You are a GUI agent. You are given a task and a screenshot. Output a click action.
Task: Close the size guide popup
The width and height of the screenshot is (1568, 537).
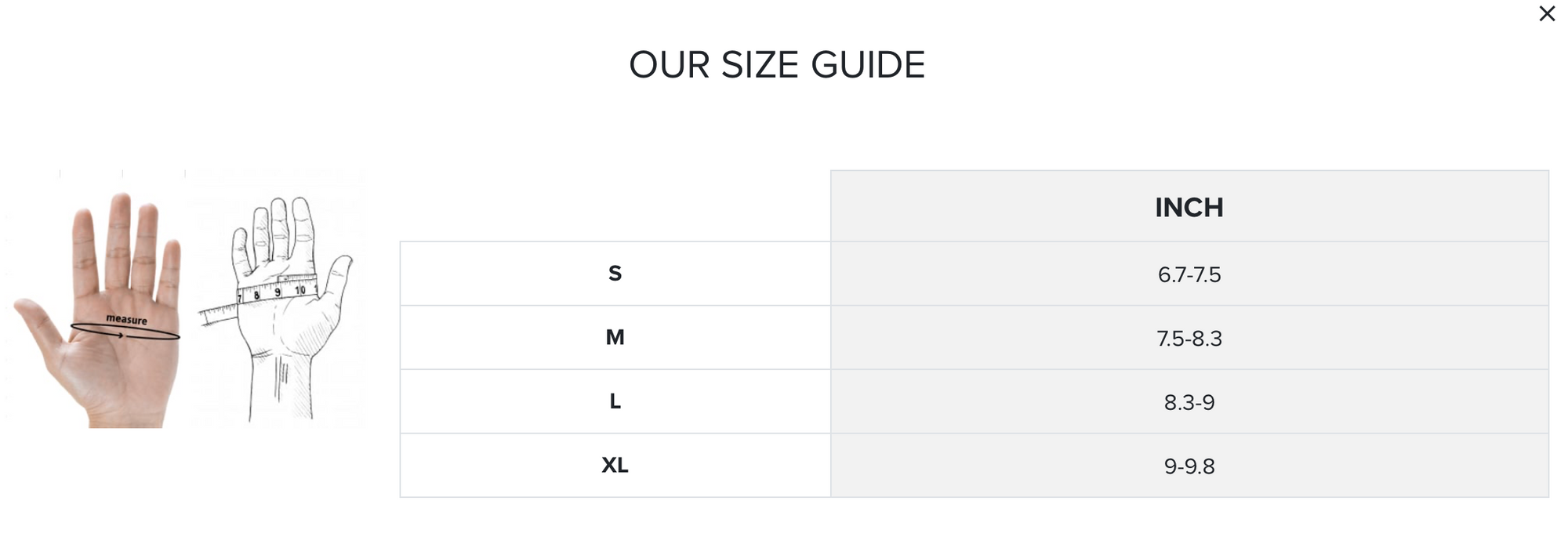click(1547, 14)
